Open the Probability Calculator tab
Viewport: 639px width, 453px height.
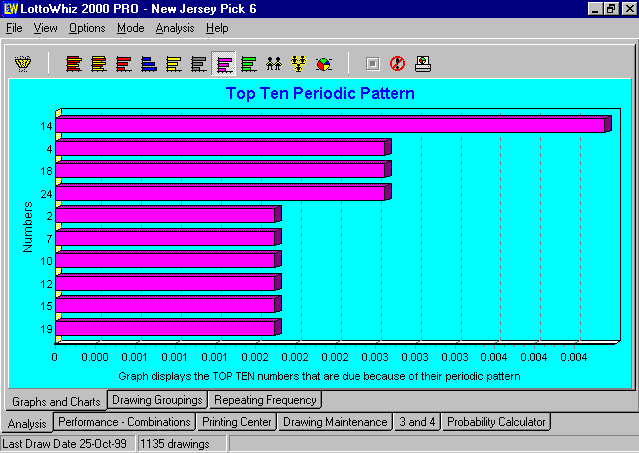tap(496, 422)
